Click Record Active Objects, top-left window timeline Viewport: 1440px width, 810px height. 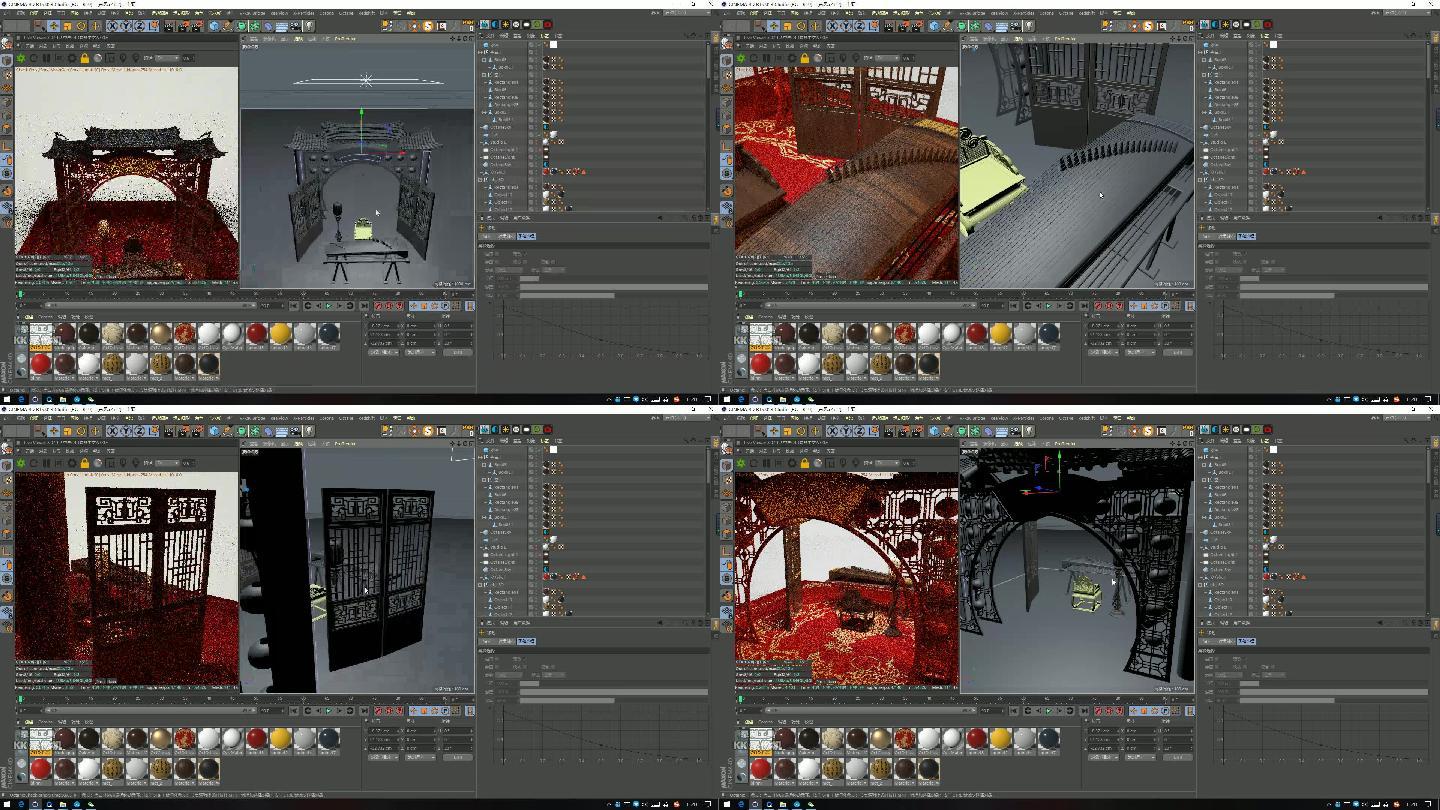378,306
